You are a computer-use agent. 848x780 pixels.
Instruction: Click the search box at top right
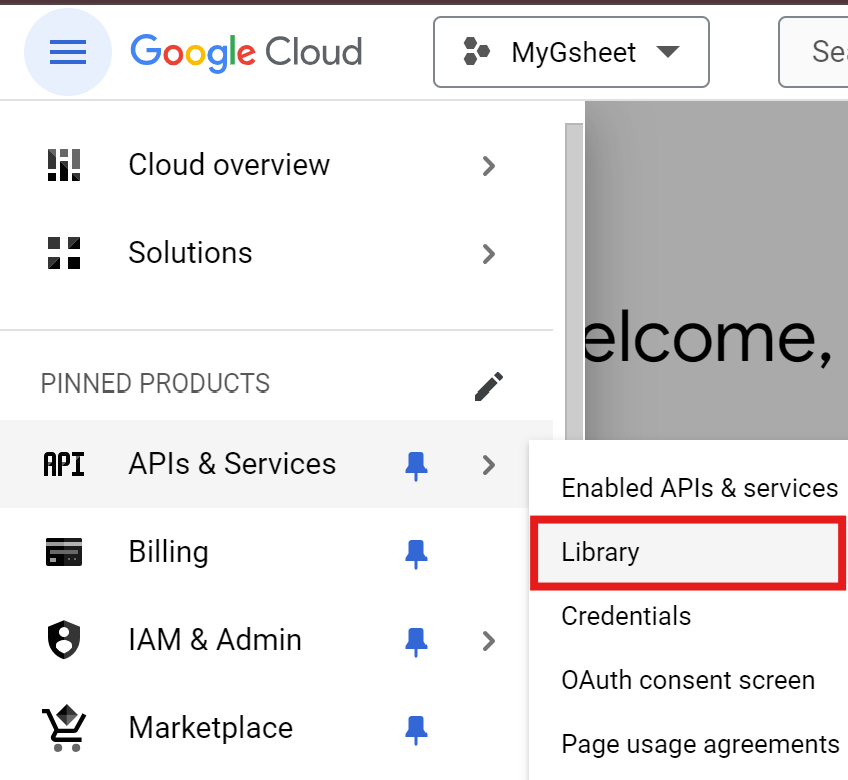[x=813, y=52]
